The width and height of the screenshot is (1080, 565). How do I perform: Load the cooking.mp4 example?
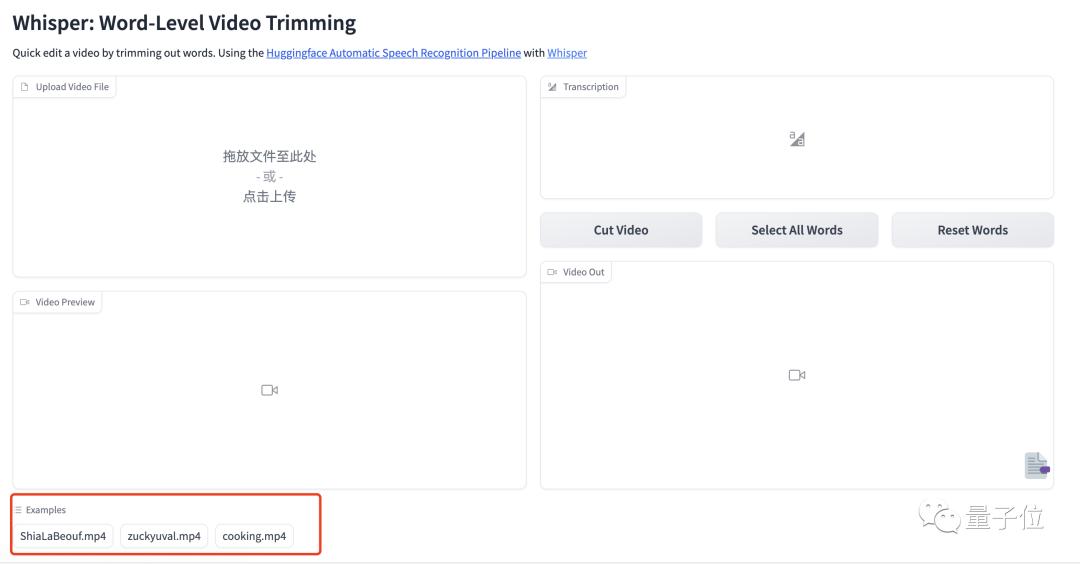pyautogui.click(x=254, y=536)
